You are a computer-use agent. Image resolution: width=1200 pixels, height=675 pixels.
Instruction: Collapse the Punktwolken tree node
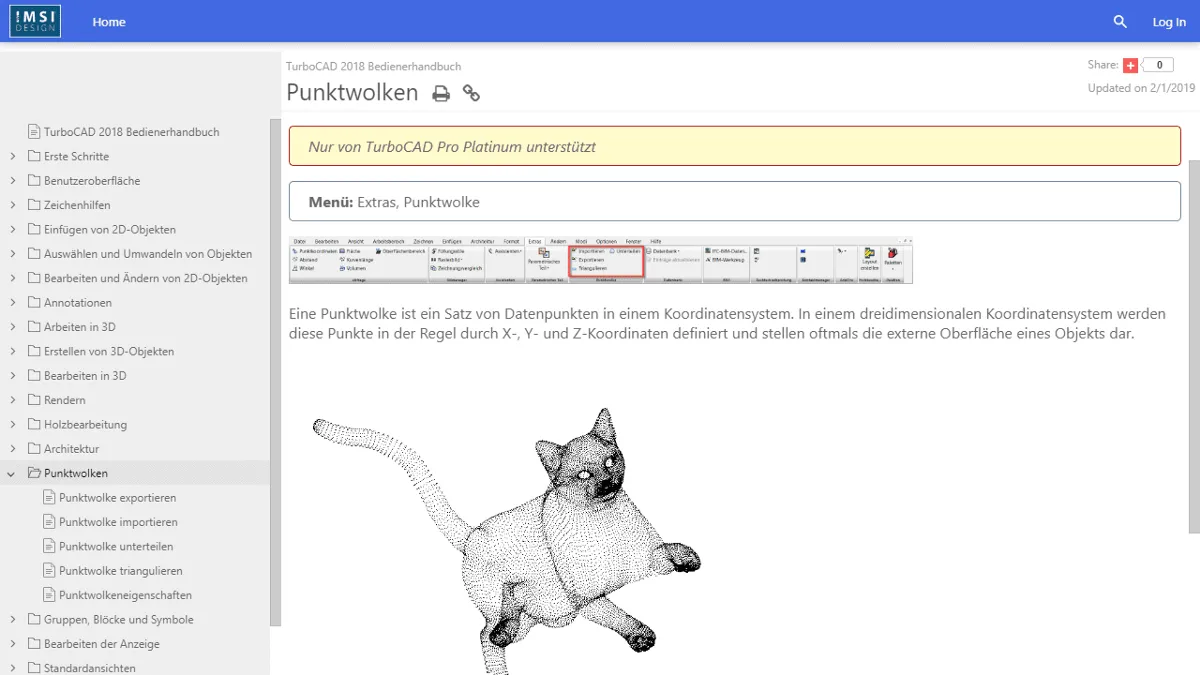[12, 474]
